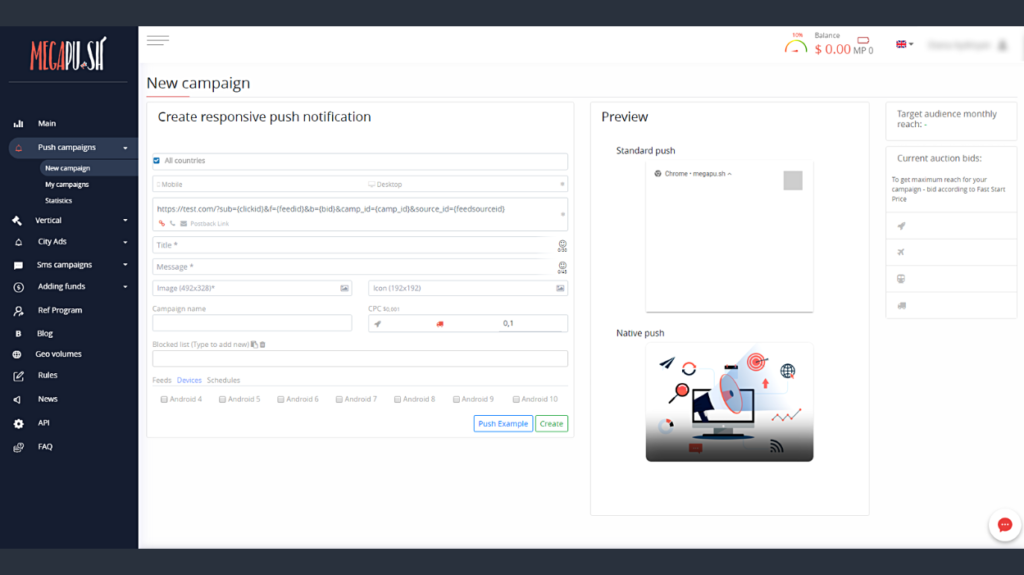Image resolution: width=1024 pixels, height=575 pixels.
Task: Click the picture icon in Image (492x328) field
Action: (x=345, y=288)
